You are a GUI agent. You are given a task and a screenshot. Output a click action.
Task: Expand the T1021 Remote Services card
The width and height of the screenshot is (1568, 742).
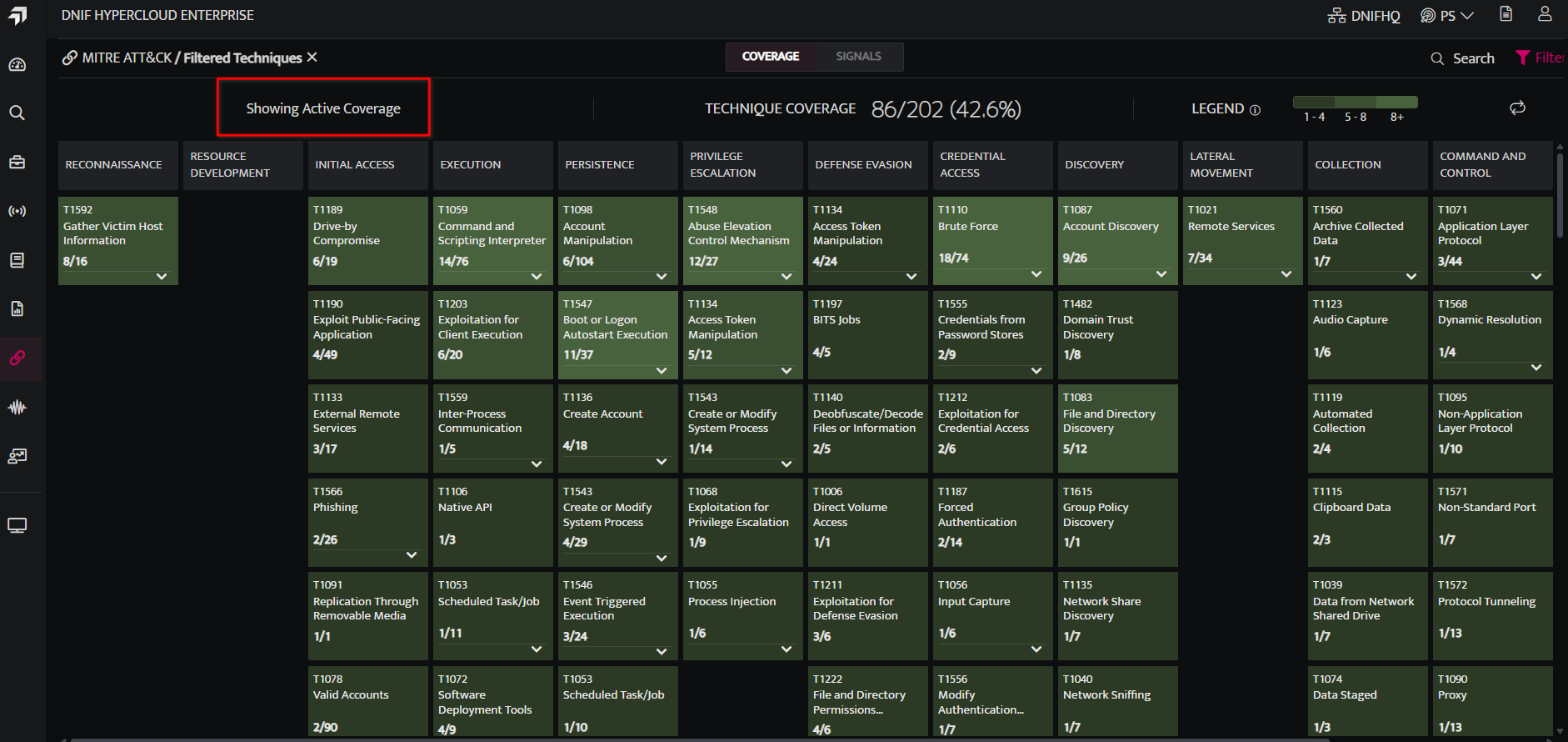[1286, 273]
